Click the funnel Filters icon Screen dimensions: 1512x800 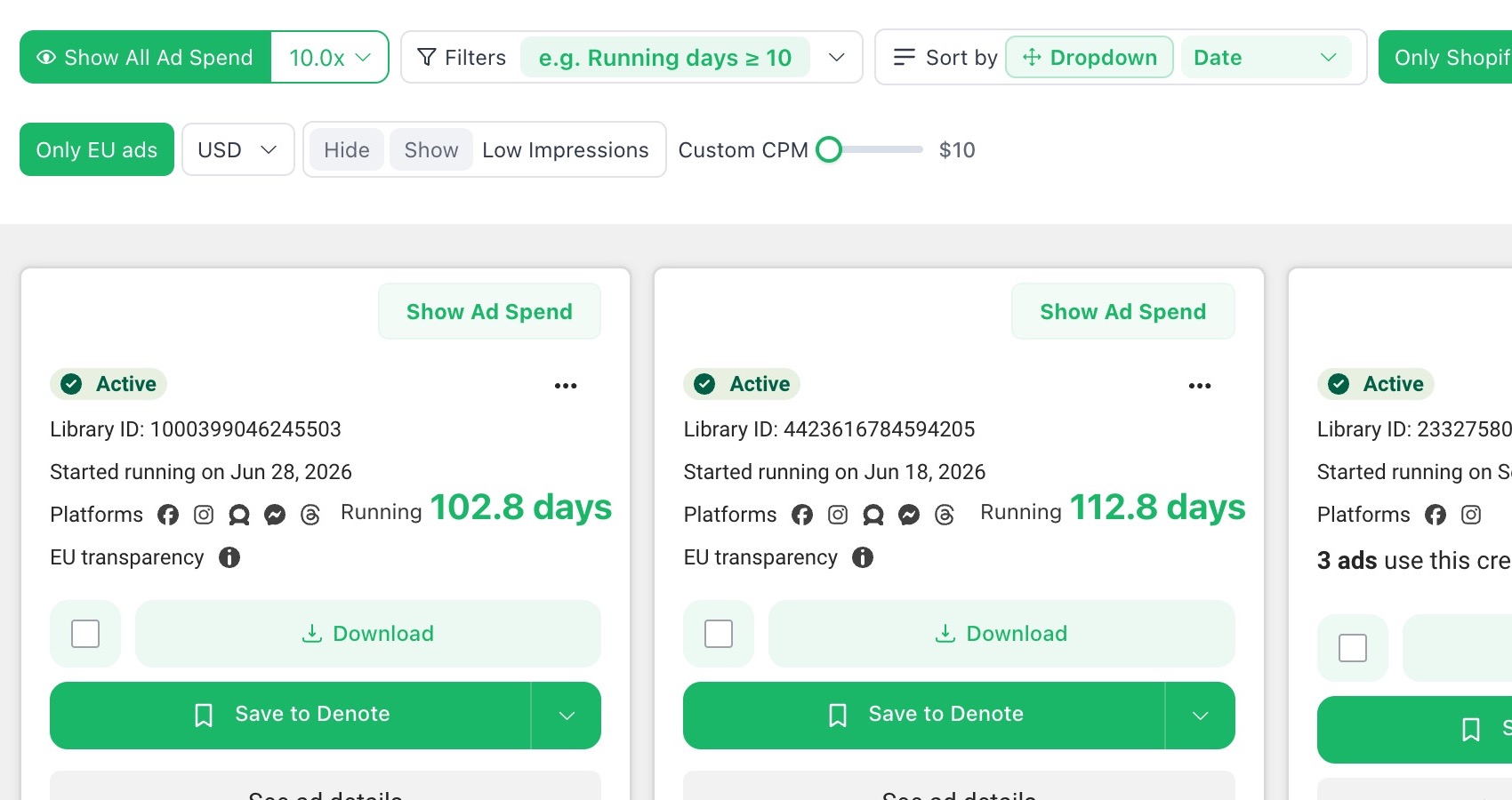(427, 58)
